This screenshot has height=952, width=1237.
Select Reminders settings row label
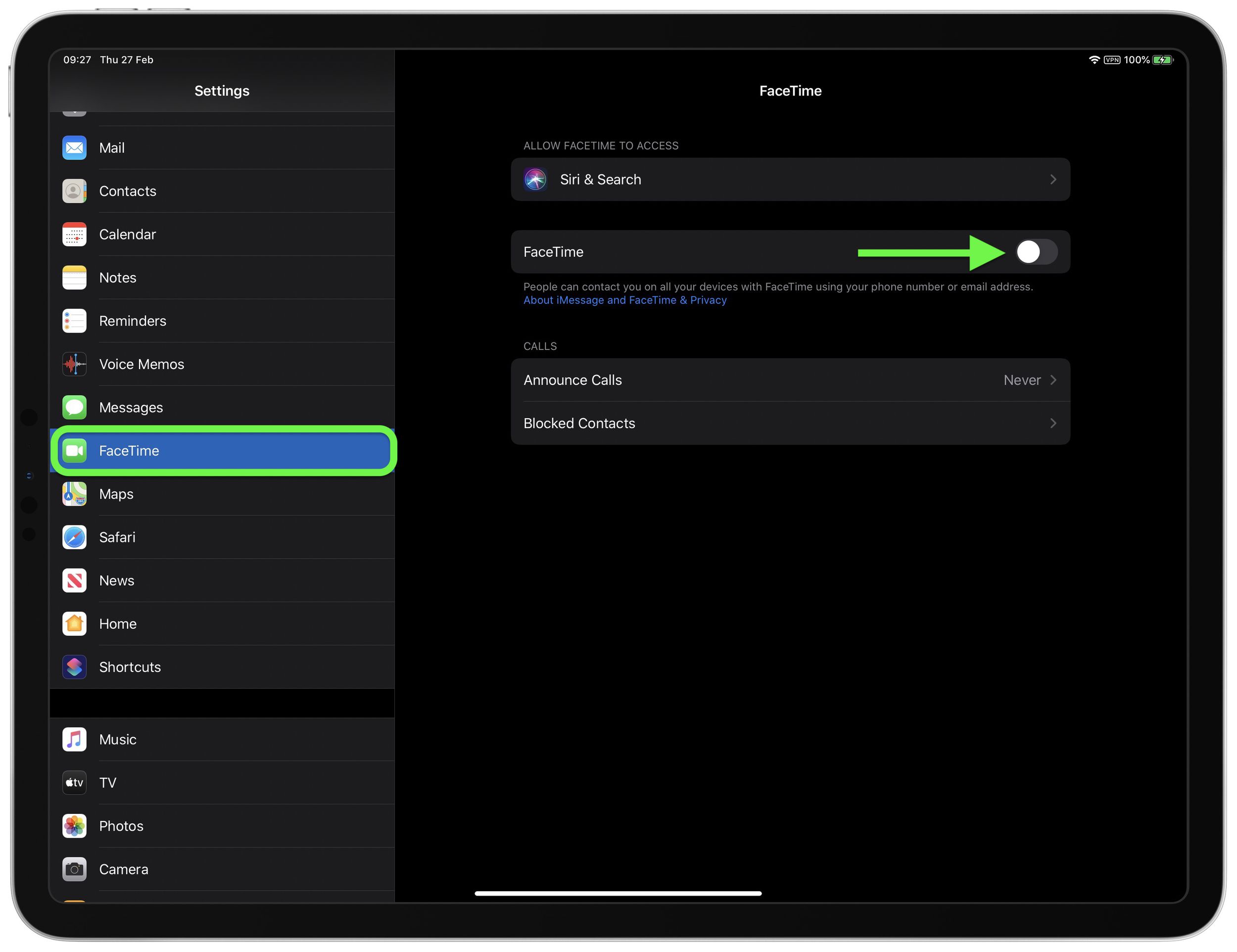tap(133, 321)
